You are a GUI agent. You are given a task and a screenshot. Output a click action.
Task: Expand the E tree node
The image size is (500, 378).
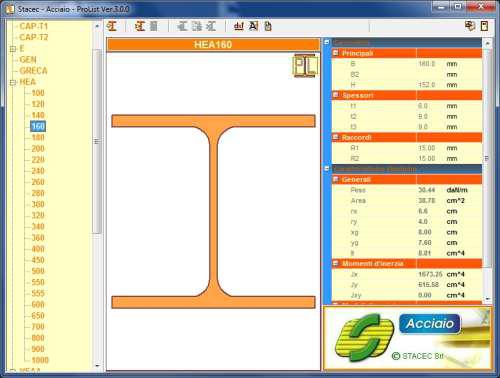pyautogui.click(x=13, y=49)
